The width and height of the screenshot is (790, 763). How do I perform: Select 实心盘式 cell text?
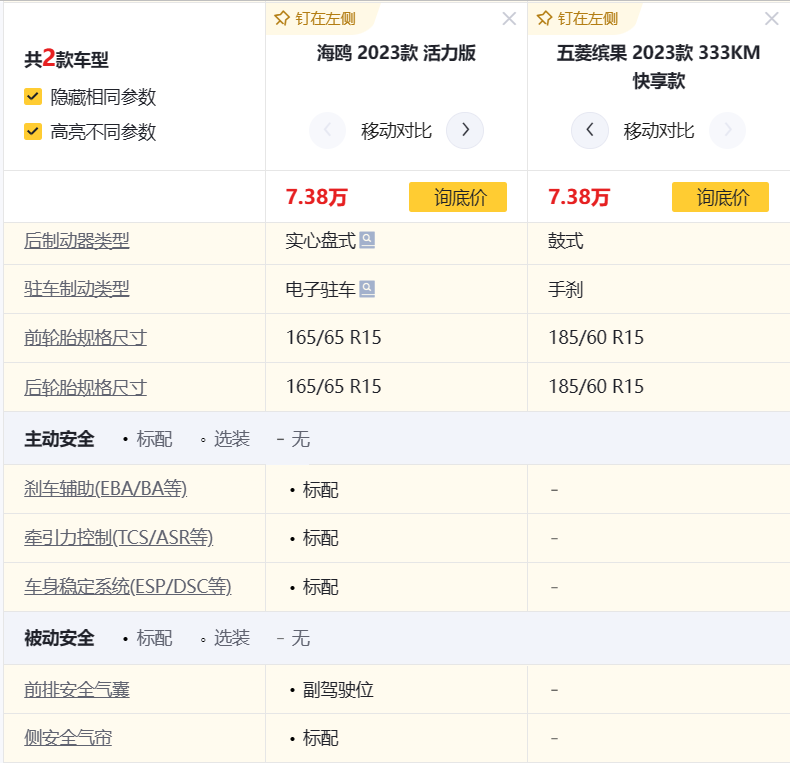320,240
